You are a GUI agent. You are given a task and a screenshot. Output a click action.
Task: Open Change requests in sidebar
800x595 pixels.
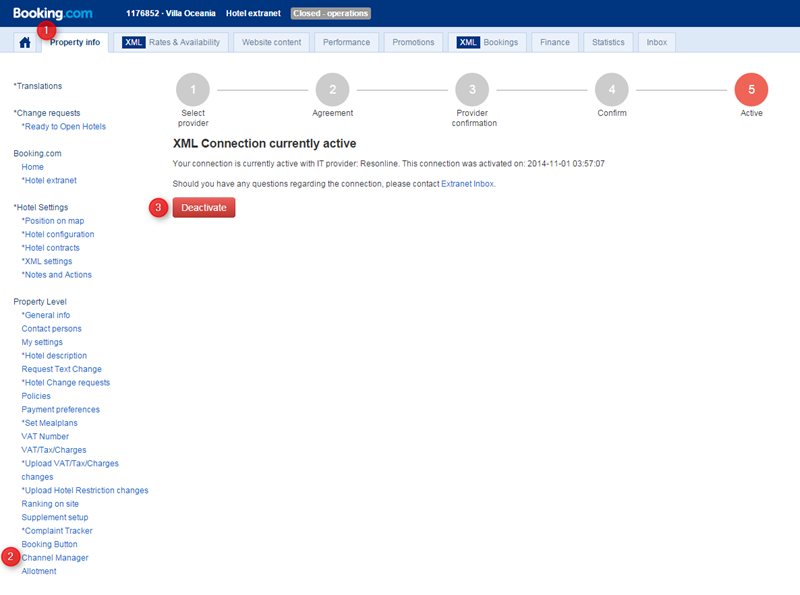click(x=47, y=113)
